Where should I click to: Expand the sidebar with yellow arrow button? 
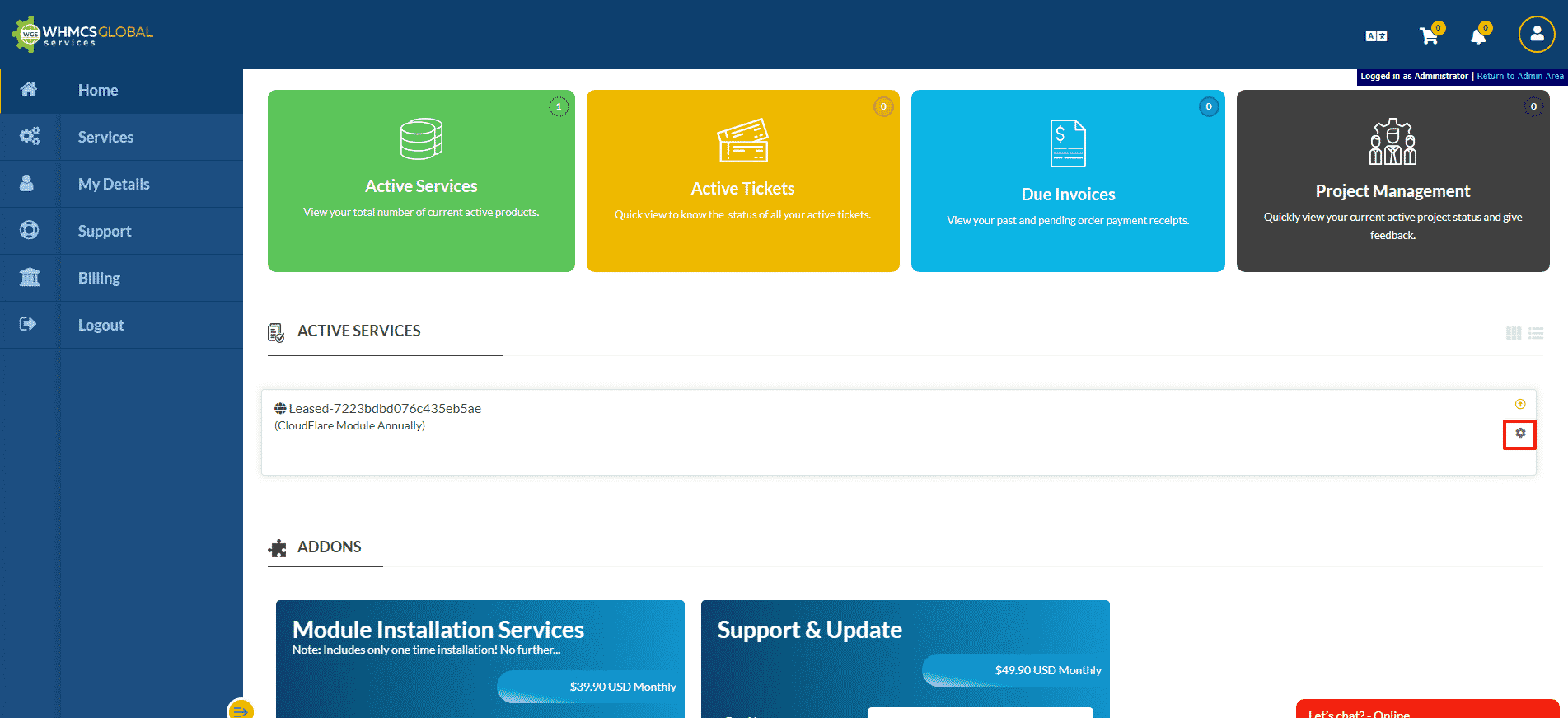point(241,710)
